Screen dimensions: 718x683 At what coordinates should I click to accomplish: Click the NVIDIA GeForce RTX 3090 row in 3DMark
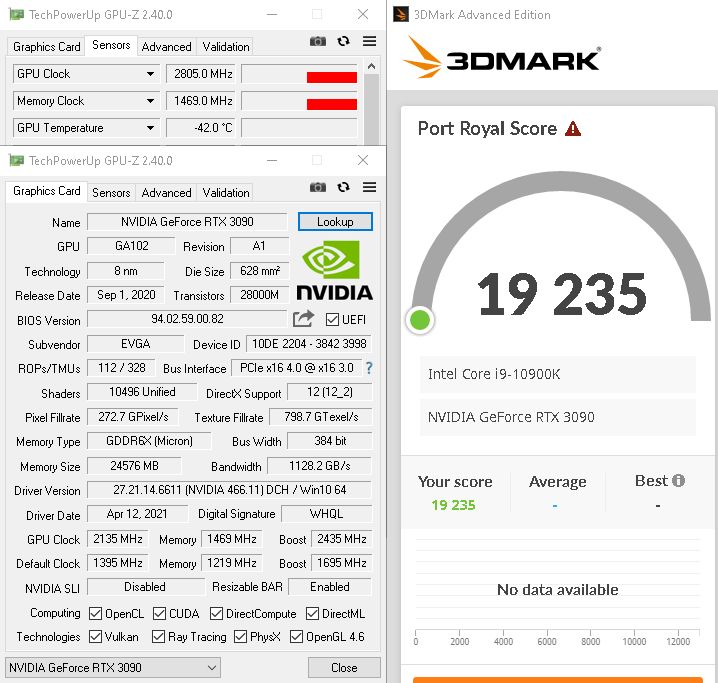tap(558, 417)
